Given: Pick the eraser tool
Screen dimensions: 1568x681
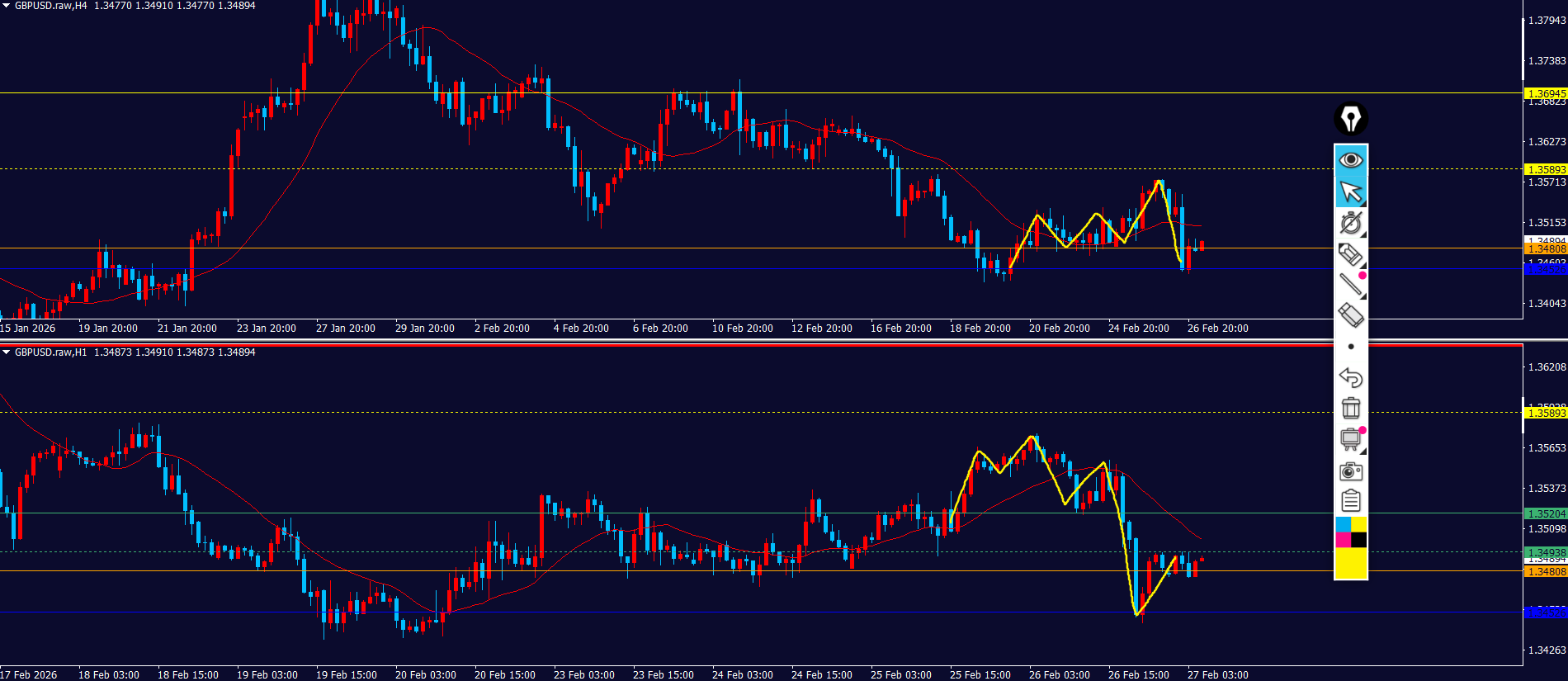Looking at the screenshot, I should pyautogui.click(x=1350, y=315).
